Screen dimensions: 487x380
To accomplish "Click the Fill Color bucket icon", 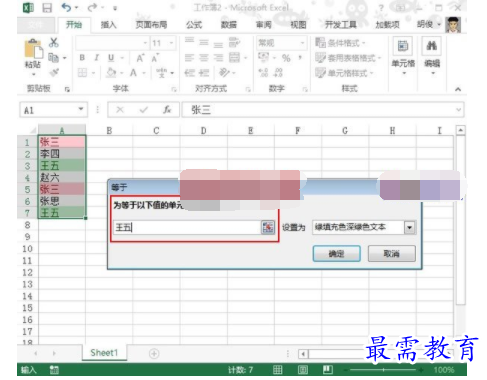I will 111,72.
